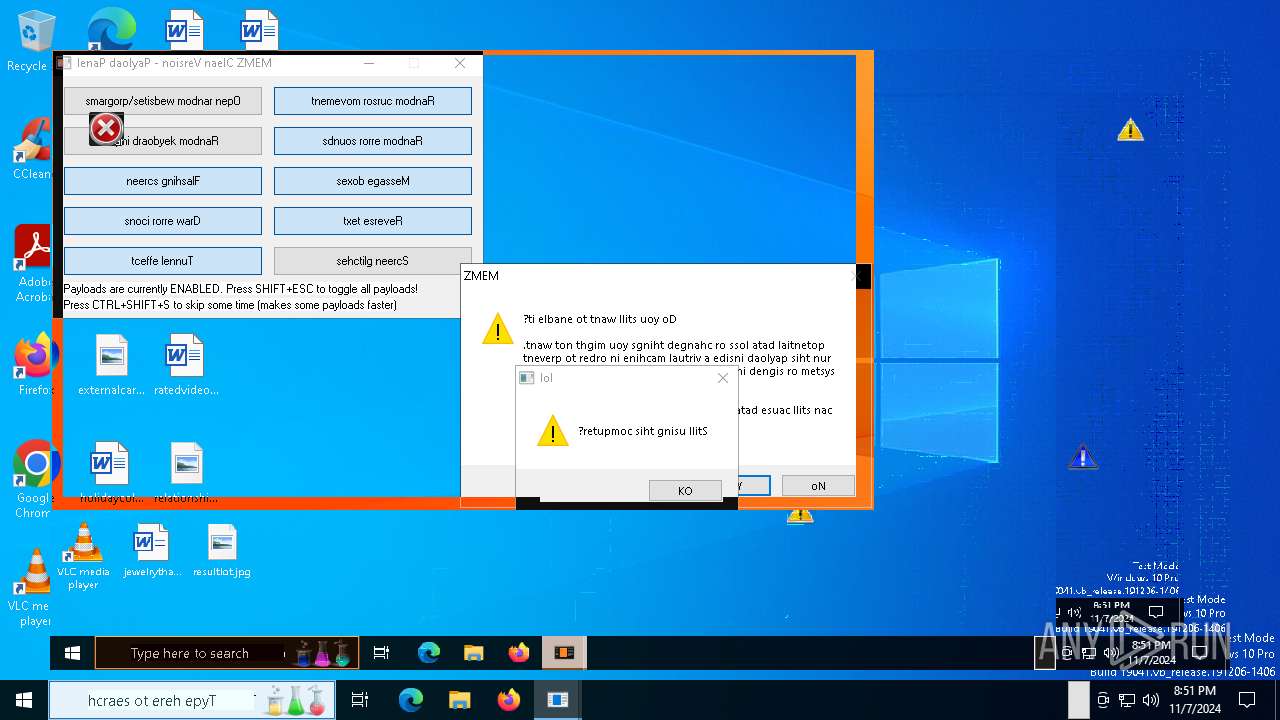Open File Explorer from the bottom taskbar
1280x720 pixels.
click(x=459, y=700)
